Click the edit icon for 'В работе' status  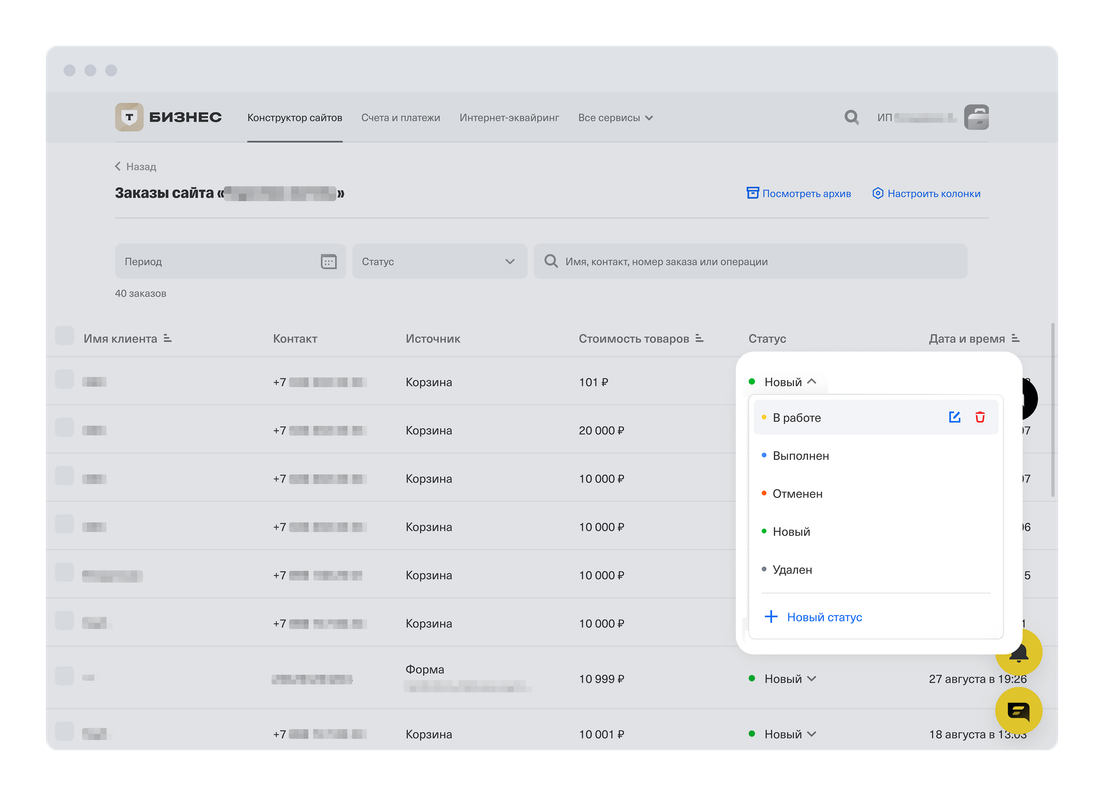click(954, 417)
